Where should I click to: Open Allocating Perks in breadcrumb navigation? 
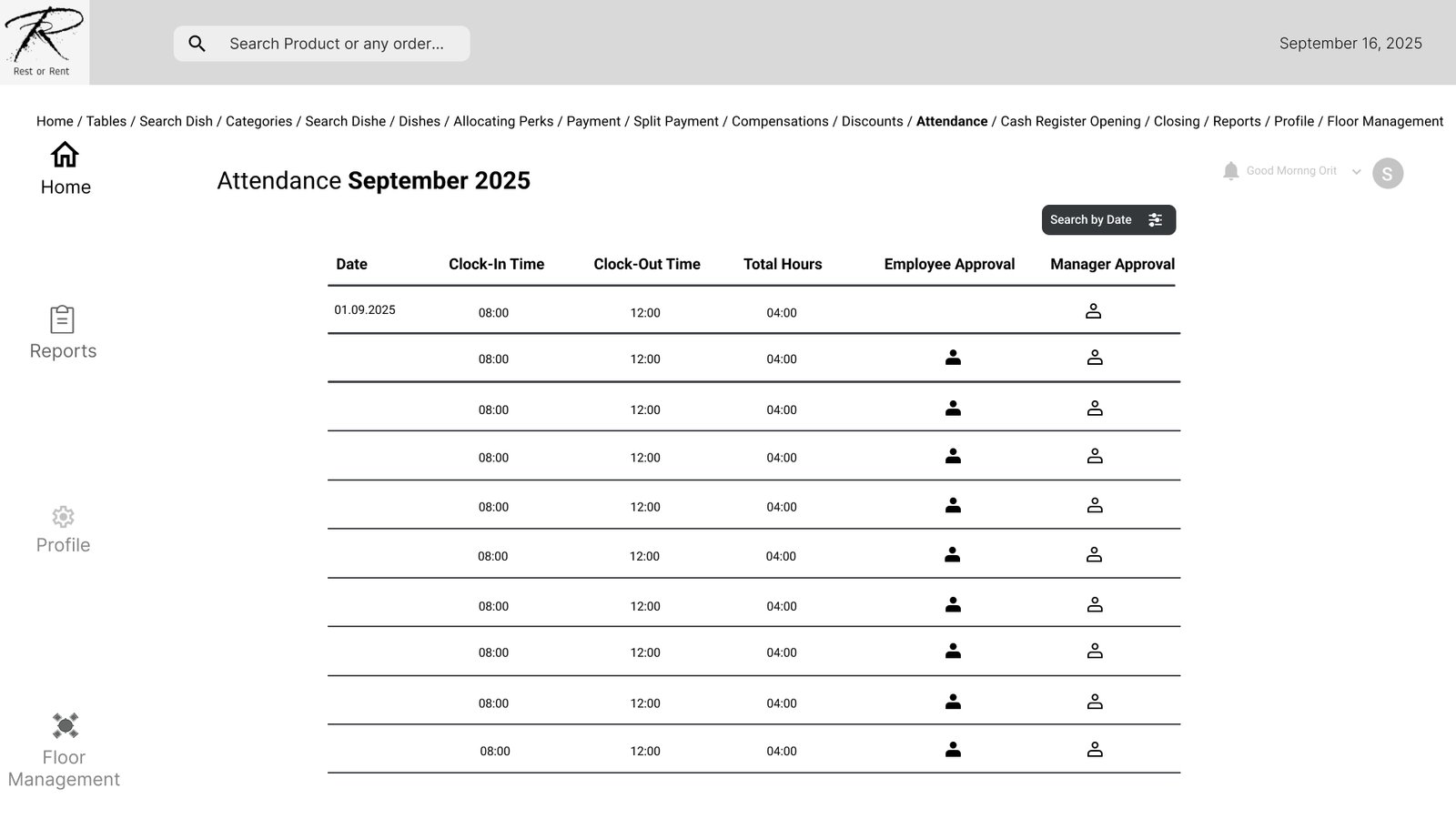[503, 122]
